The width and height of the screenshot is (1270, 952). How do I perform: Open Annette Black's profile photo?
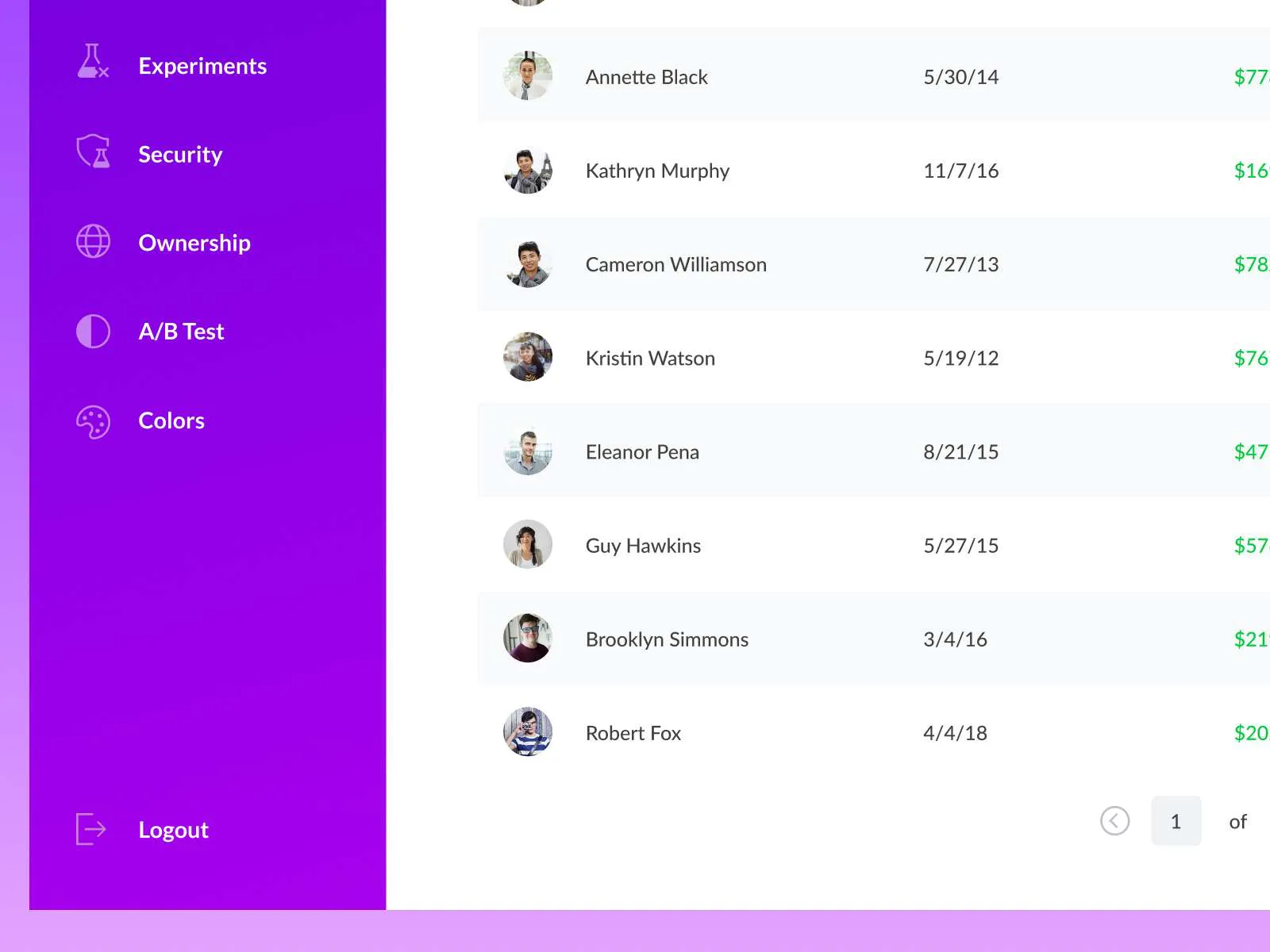(527, 77)
